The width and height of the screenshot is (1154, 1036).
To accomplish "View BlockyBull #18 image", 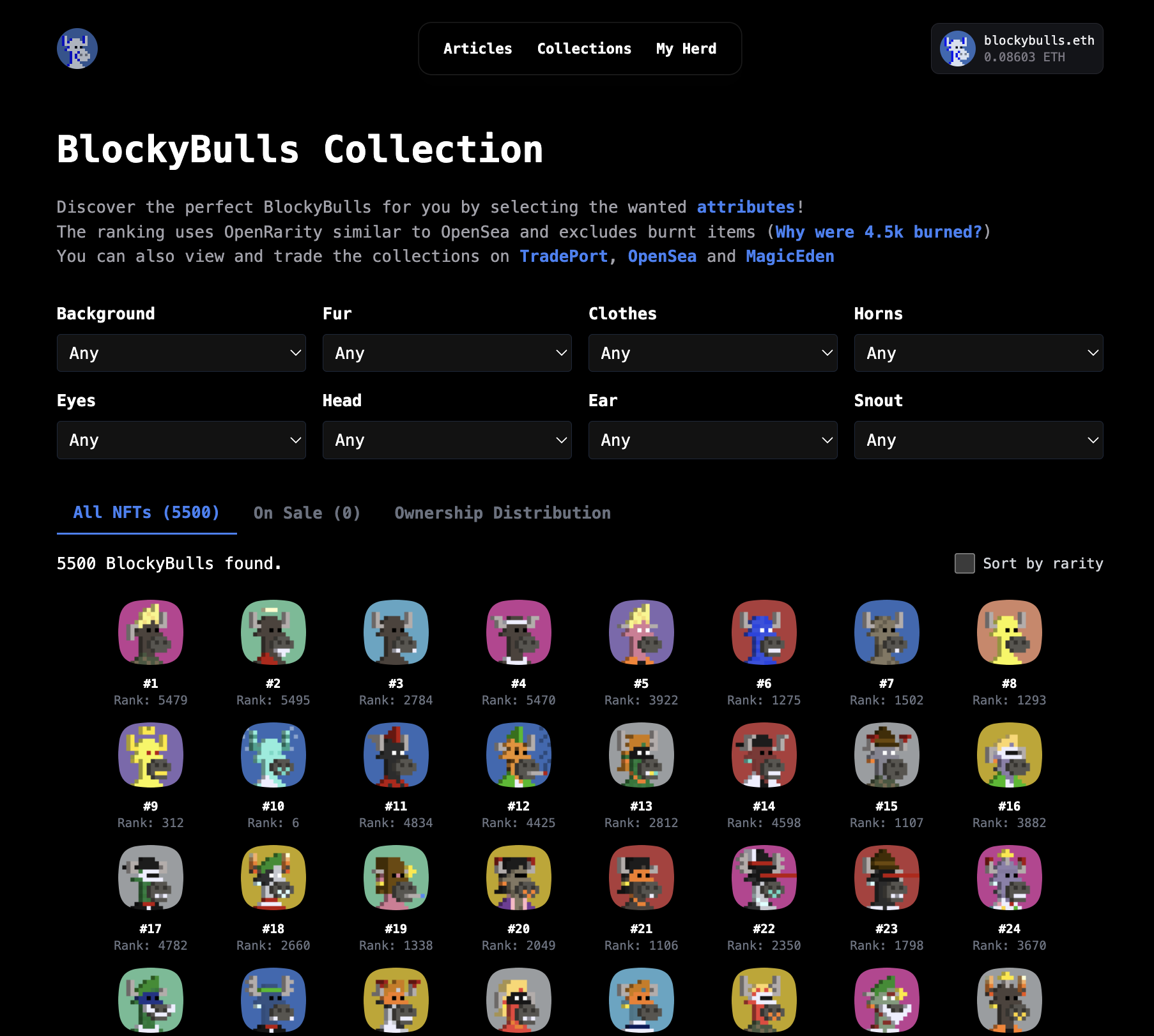I will coord(273,878).
